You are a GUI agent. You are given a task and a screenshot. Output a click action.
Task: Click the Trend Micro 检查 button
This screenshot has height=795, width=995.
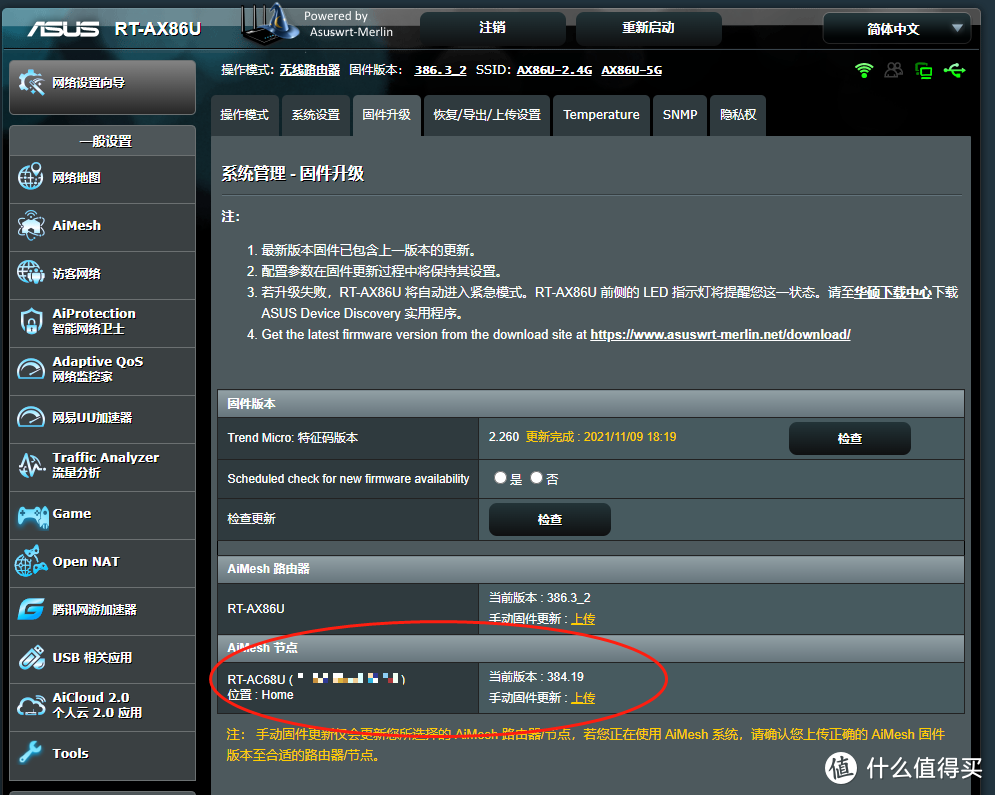pos(849,438)
